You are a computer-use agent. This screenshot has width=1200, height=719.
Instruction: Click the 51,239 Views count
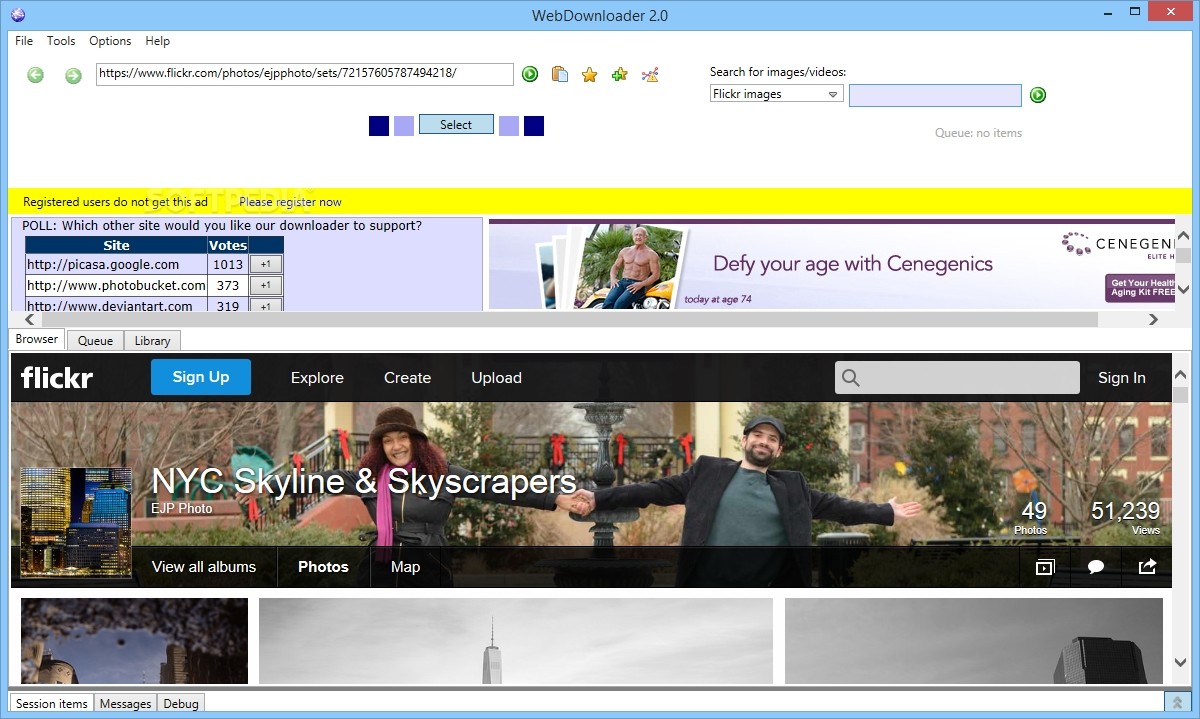[1126, 517]
